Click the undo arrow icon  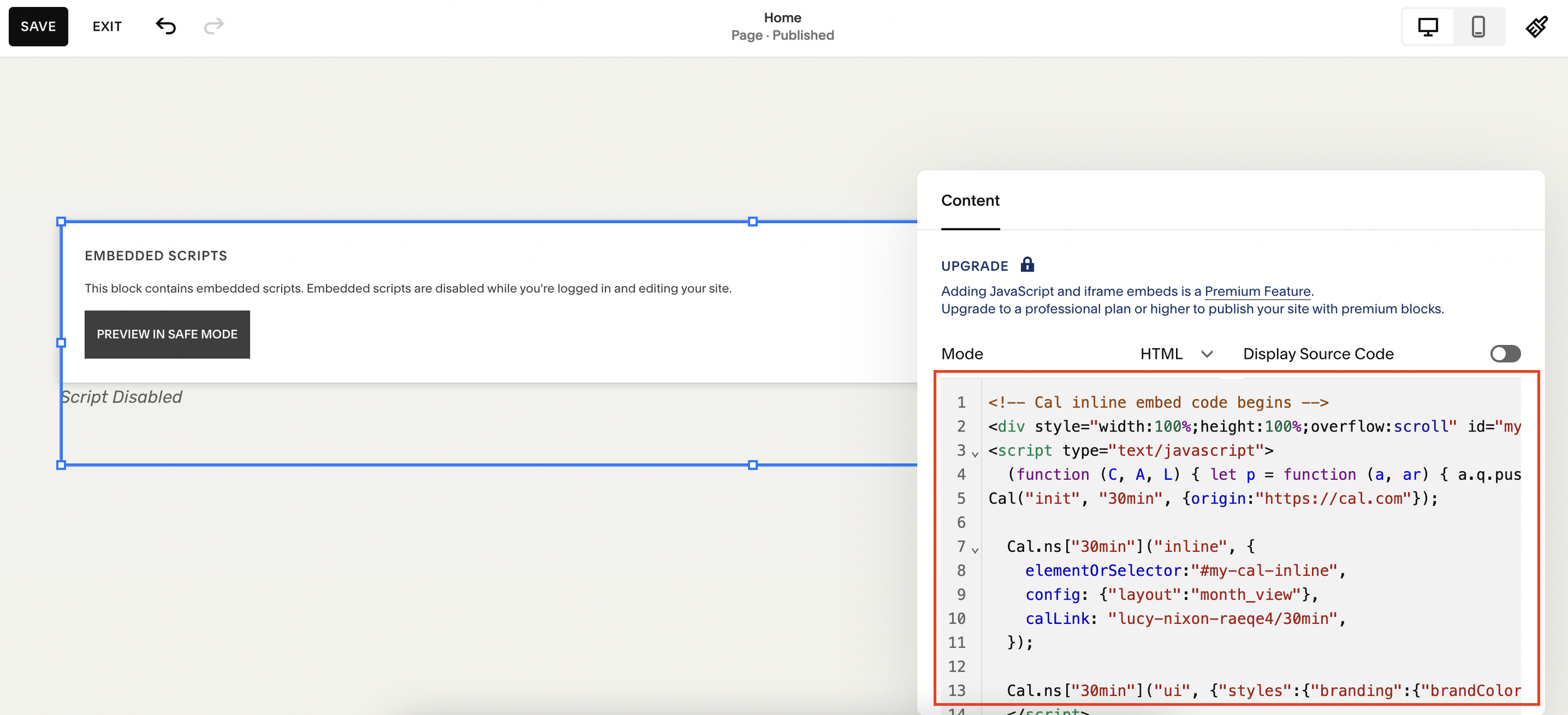166,26
